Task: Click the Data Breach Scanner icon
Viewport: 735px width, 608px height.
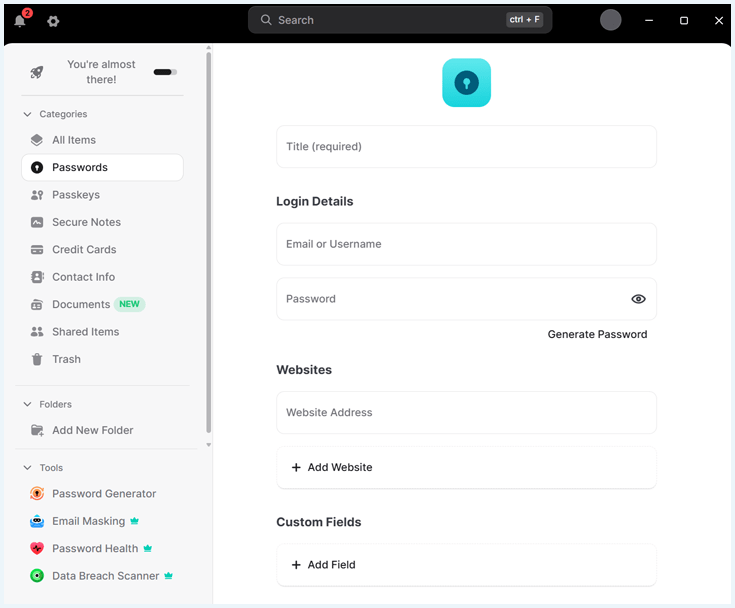Action: 37,576
